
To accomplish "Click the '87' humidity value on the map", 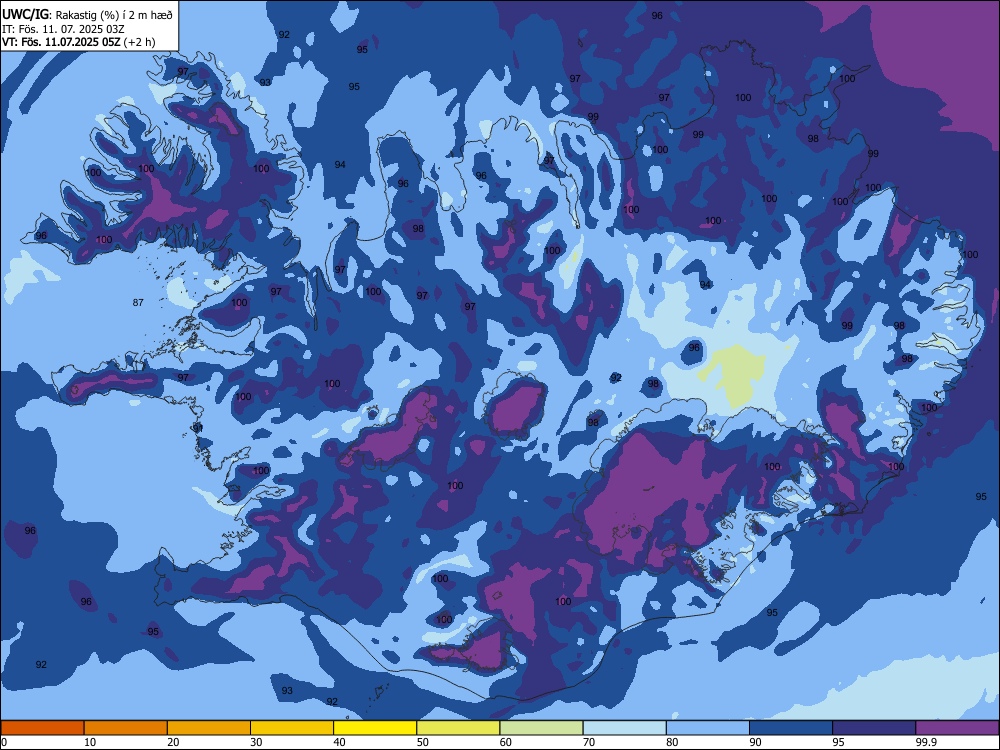I will (x=138, y=302).
